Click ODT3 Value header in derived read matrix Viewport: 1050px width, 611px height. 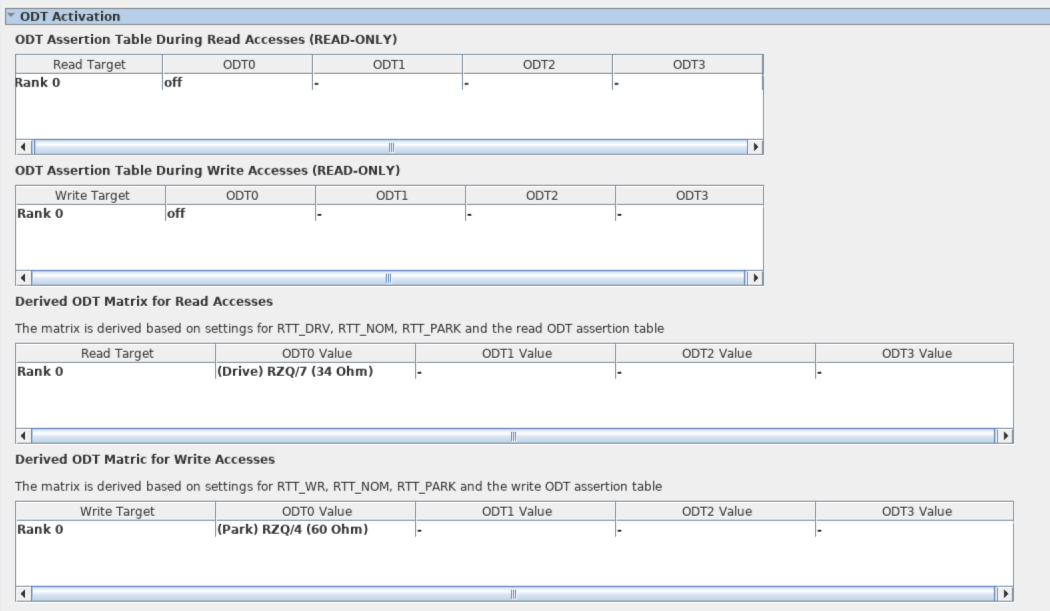pos(913,353)
